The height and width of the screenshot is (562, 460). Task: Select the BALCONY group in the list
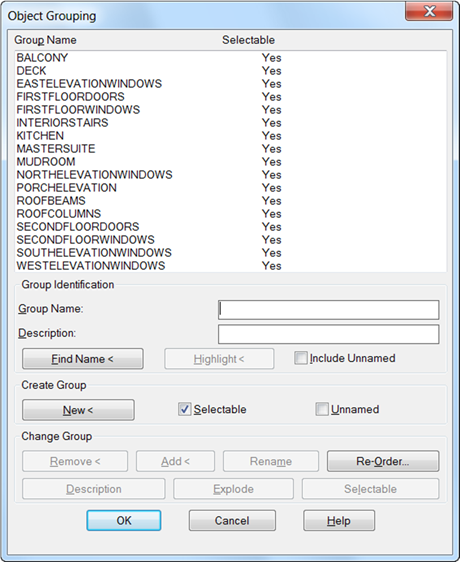point(231,58)
